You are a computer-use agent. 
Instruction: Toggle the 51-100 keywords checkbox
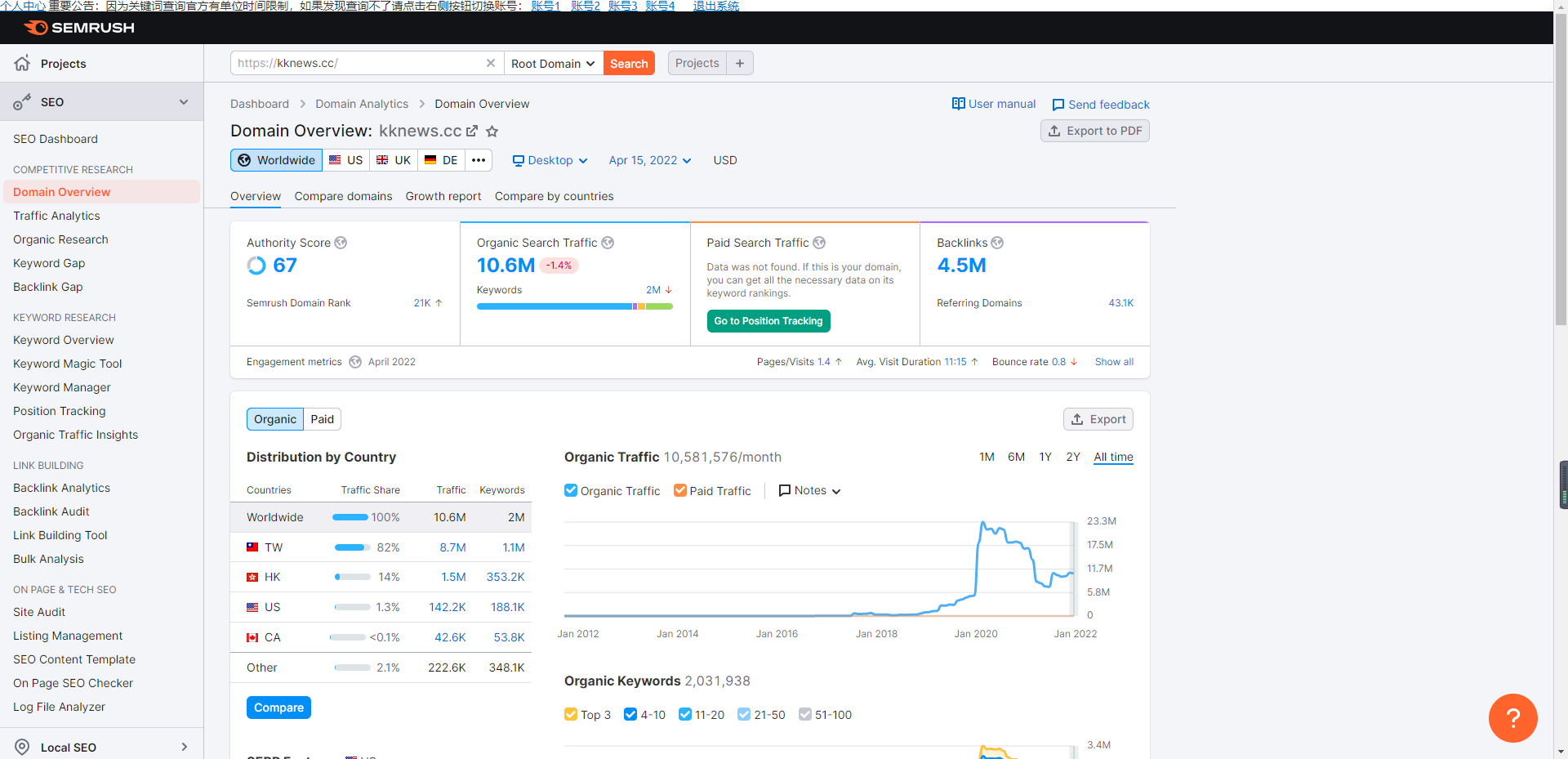805,714
